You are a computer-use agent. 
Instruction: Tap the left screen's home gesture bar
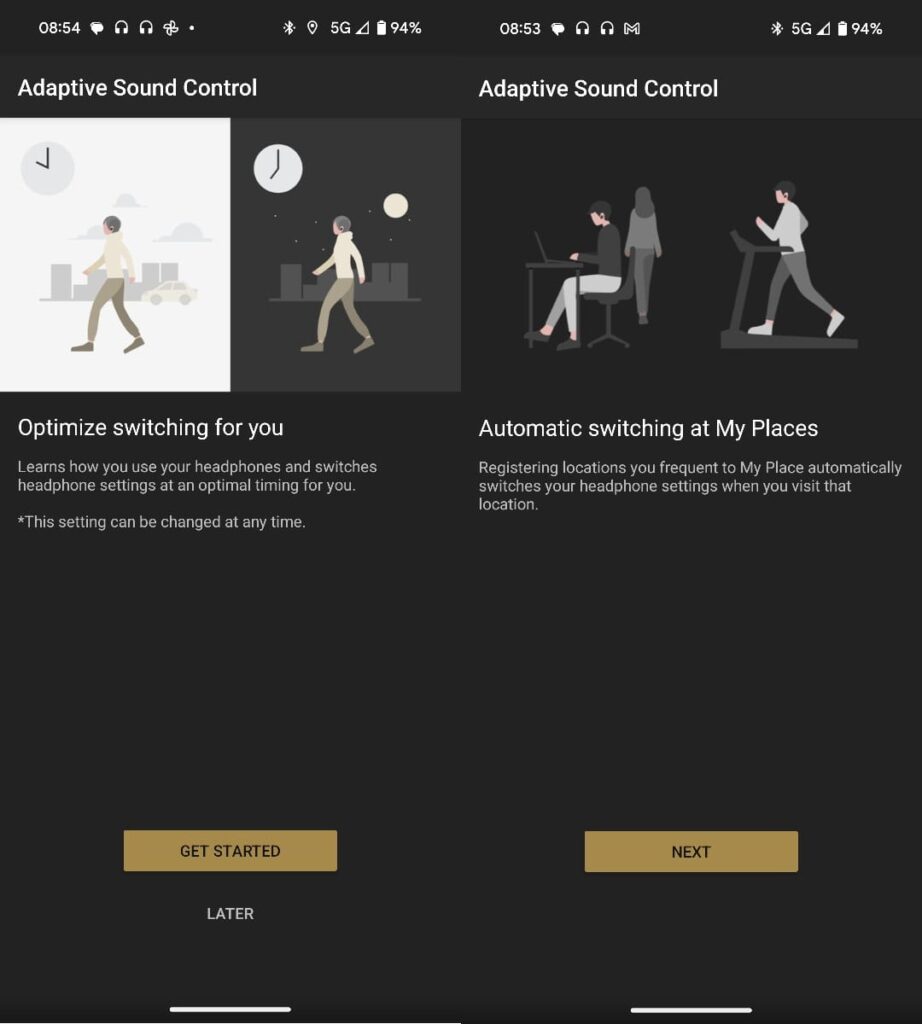point(230,1008)
